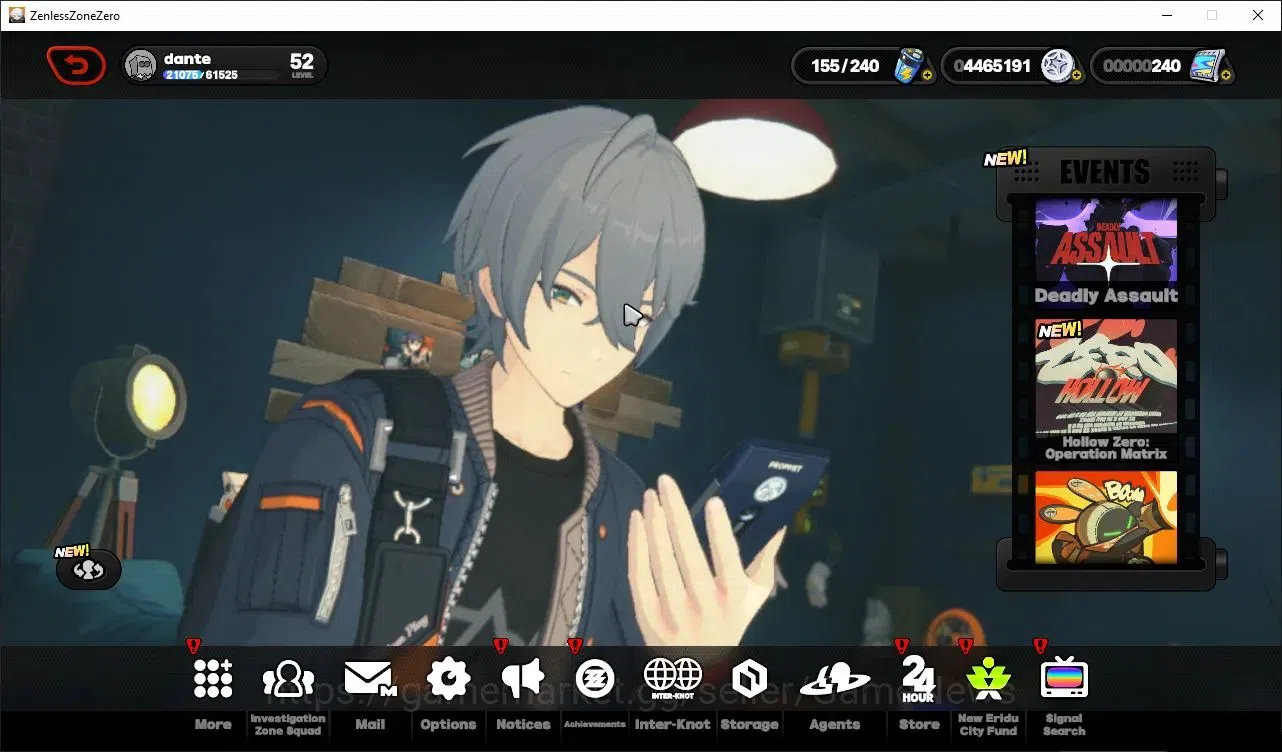1282x752 pixels.
Task: Click the red back arrow button
Action: click(x=76, y=66)
